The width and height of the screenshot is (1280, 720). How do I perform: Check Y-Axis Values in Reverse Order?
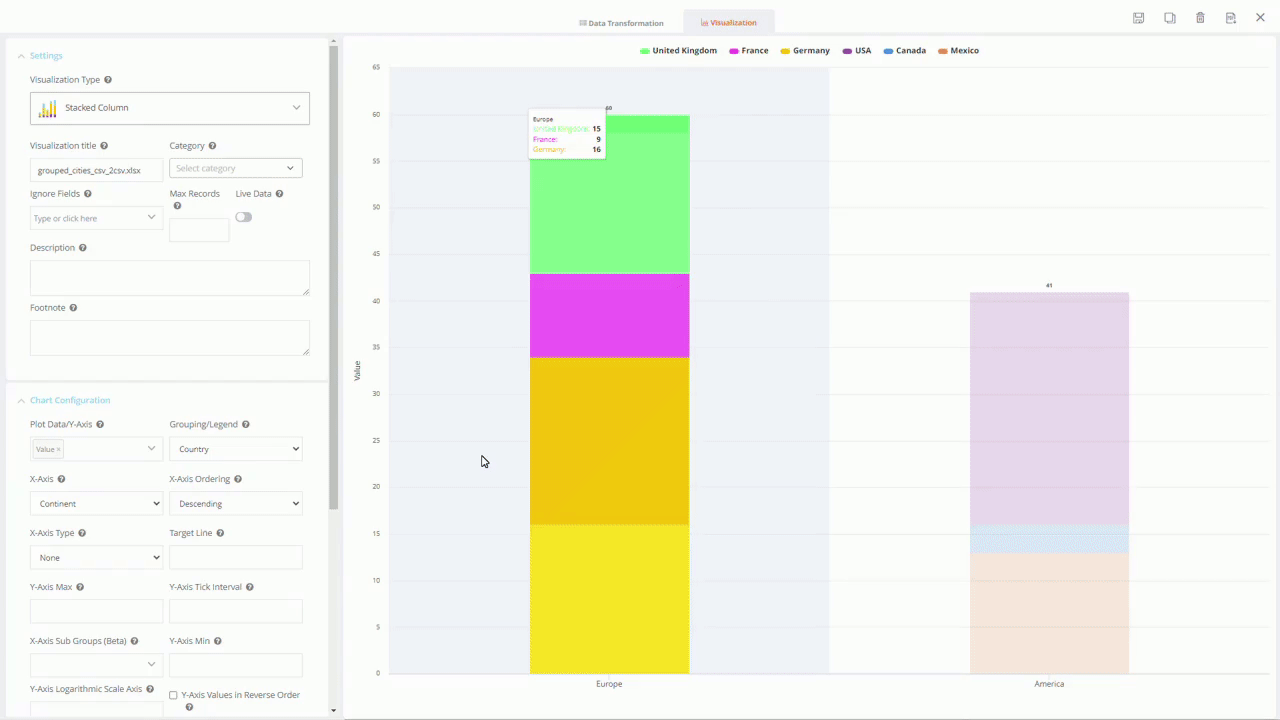173,695
